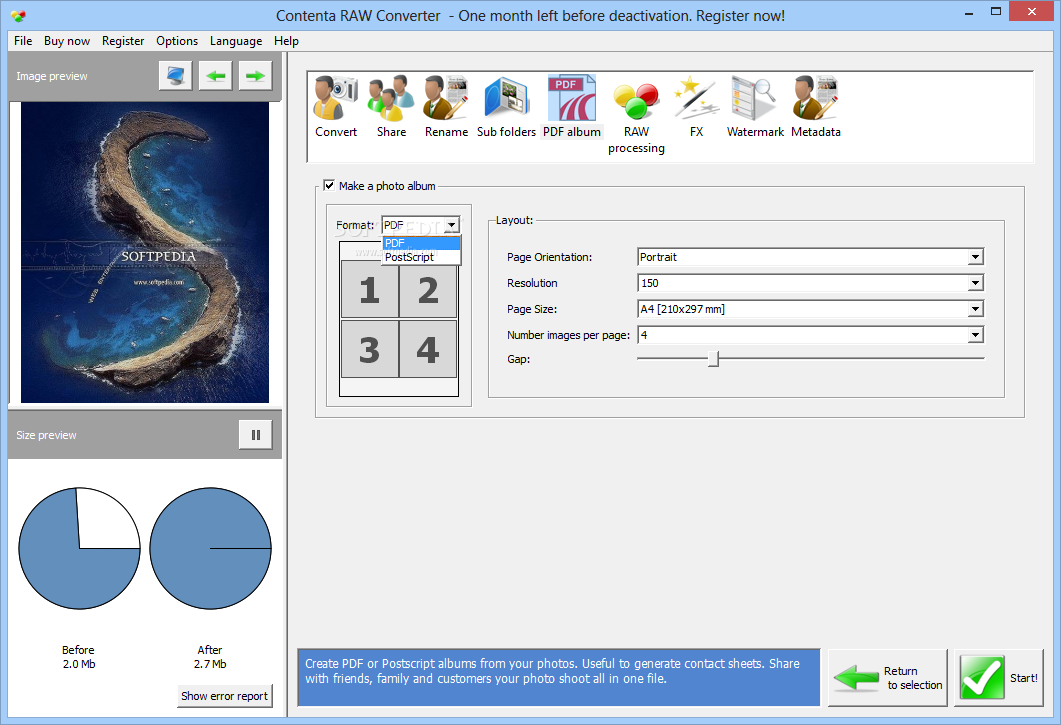Click the 'Before' label text
This screenshot has width=1061, height=725.
coord(78,650)
